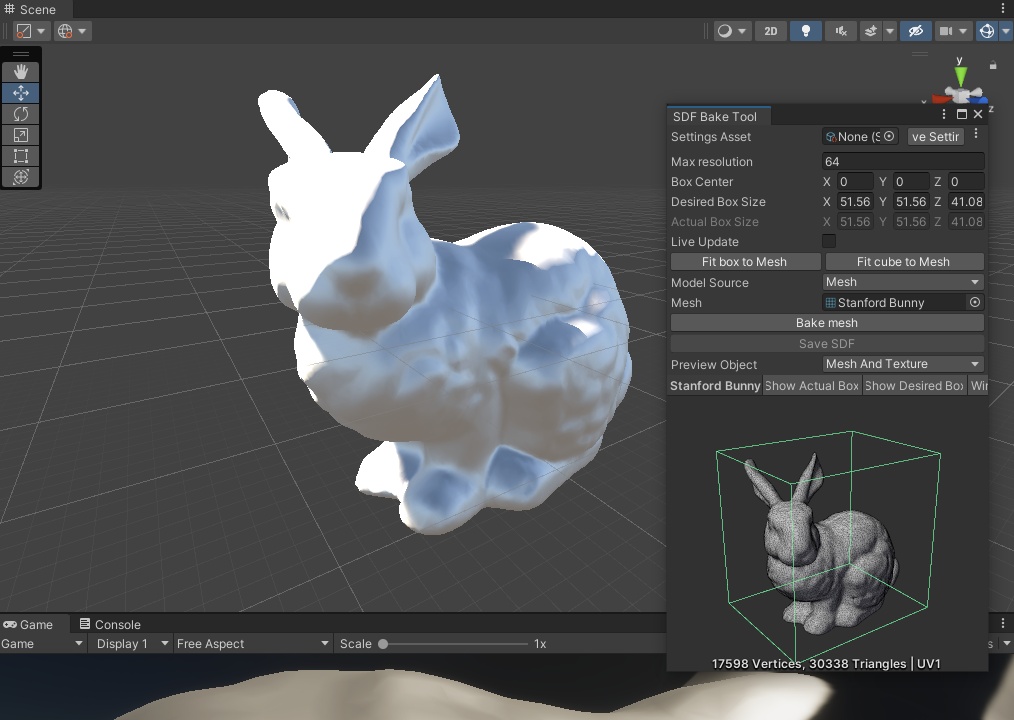Open the Free Aspect dropdown
This screenshot has height=720, width=1014.
(253, 644)
